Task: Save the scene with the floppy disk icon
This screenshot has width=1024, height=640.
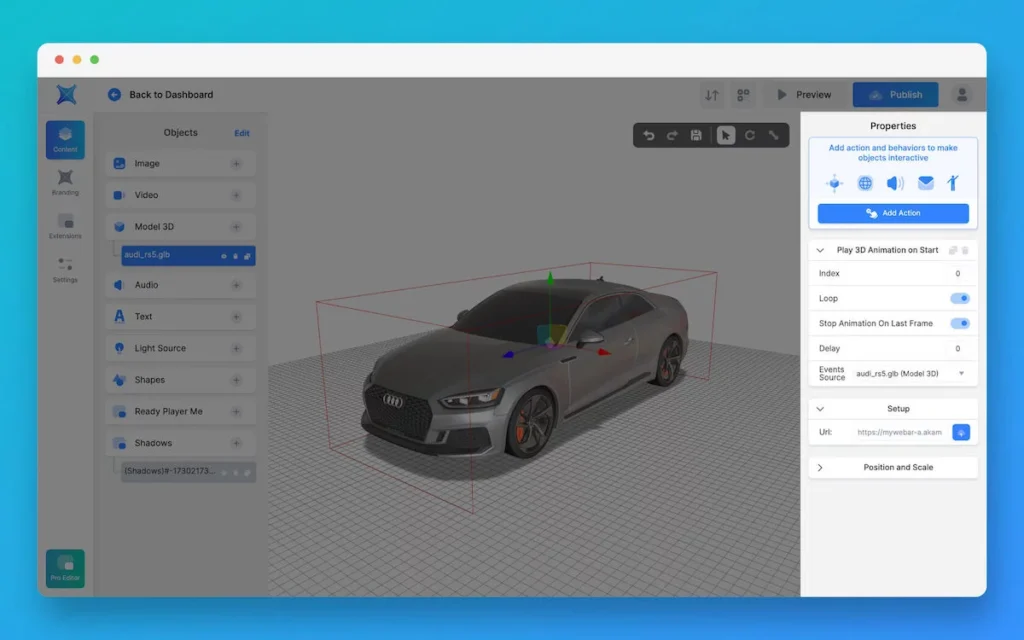Action: point(697,135)
